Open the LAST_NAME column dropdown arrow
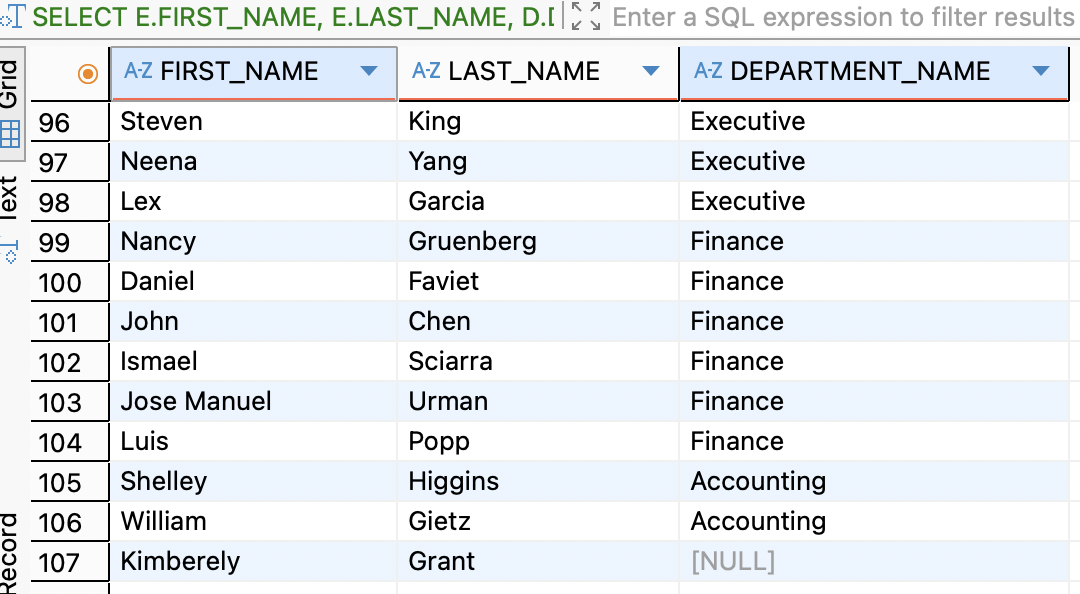The height and width of the screenshot is (594, 1080). 651,71
